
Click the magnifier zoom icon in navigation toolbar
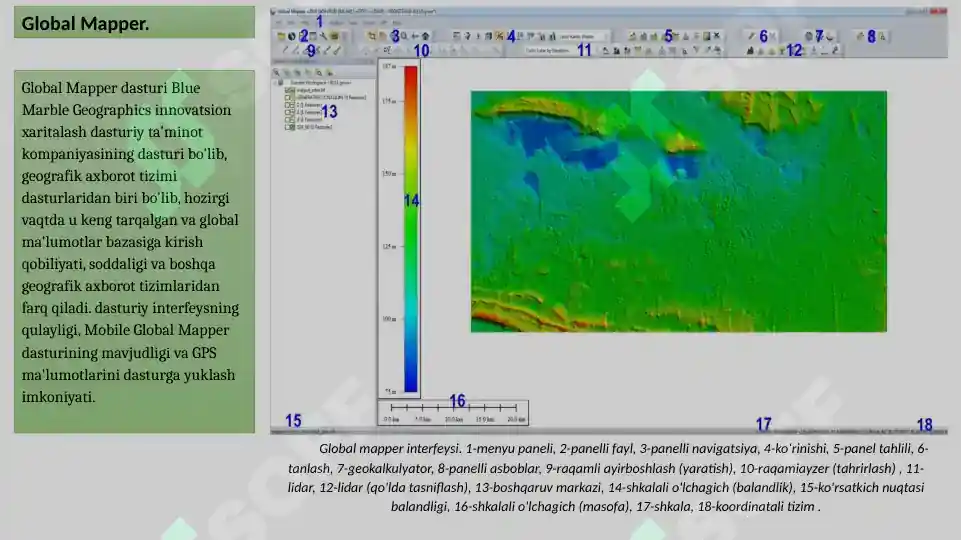404,36
